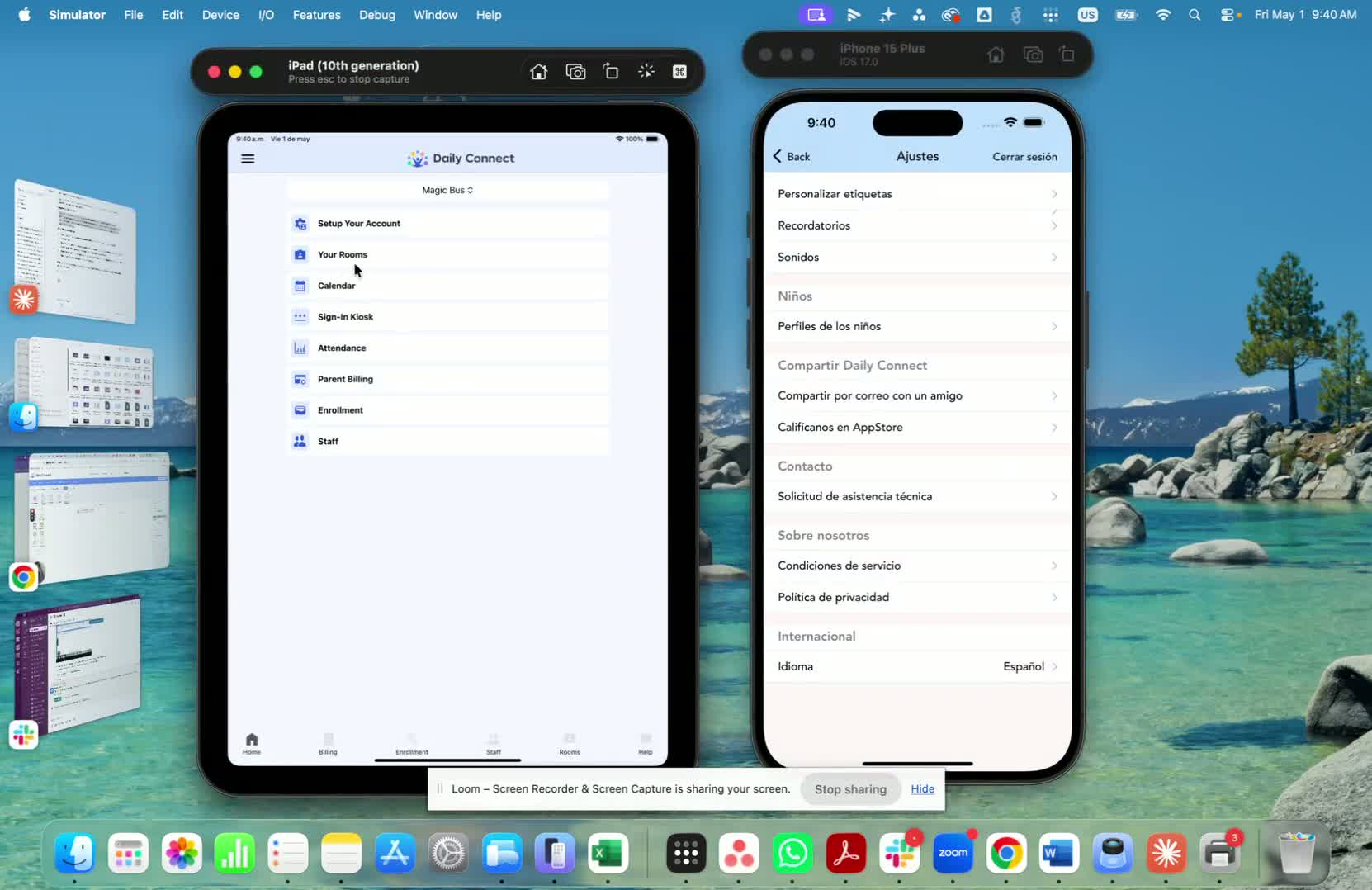Click the Parent Billing icon

pos(300,379)
